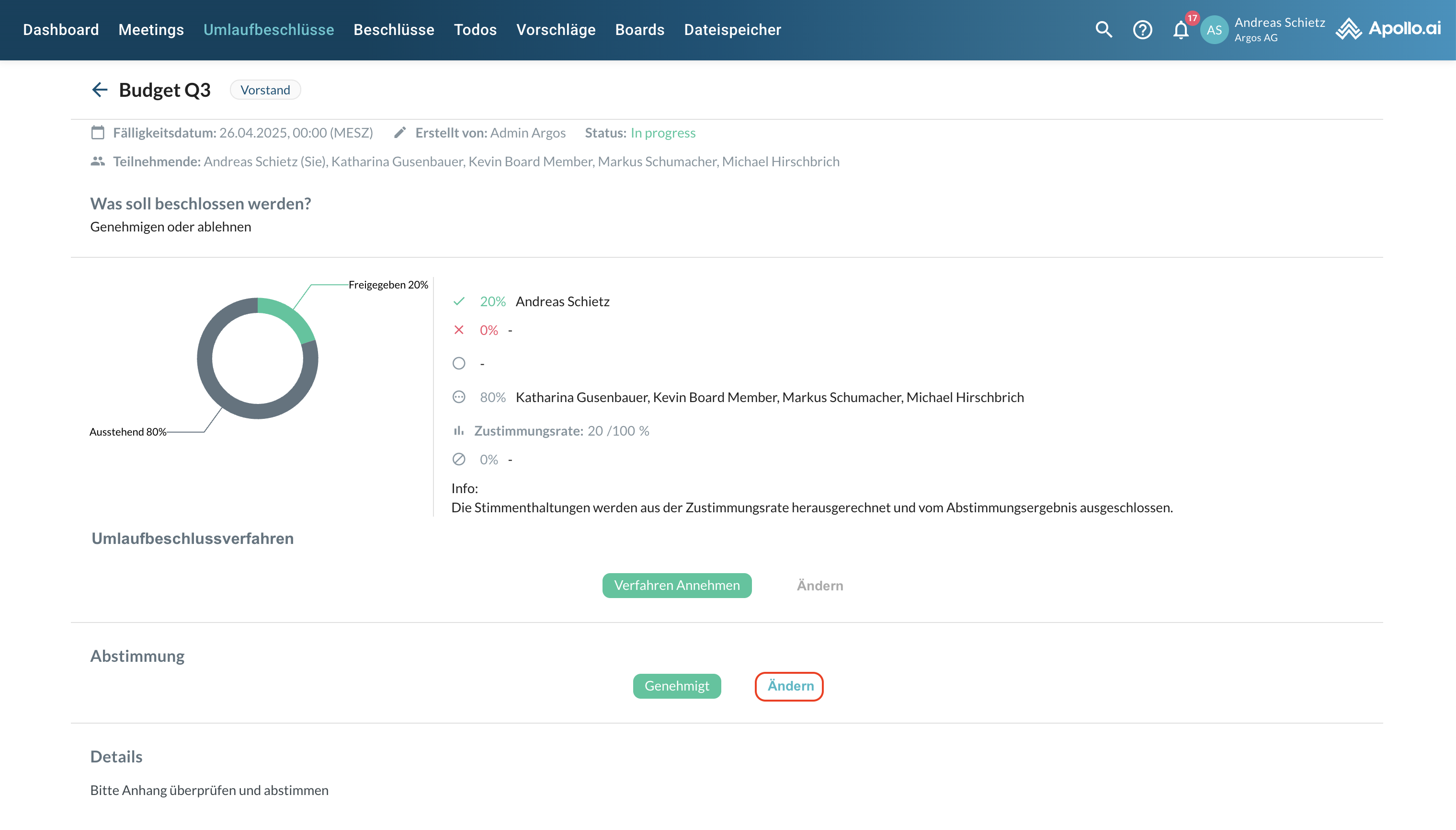This screenshot has height=830, width=1456.
Task: Click the pending dots icon at 80%
Action: click(x=458, y=397)
